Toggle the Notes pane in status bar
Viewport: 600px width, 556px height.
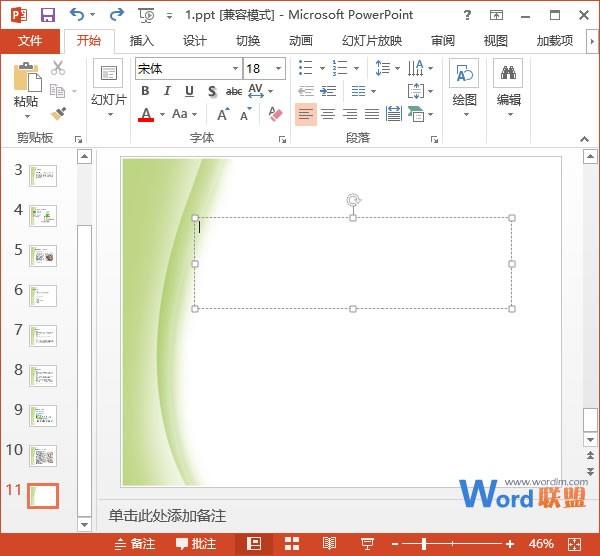click(x=135, y=544)
